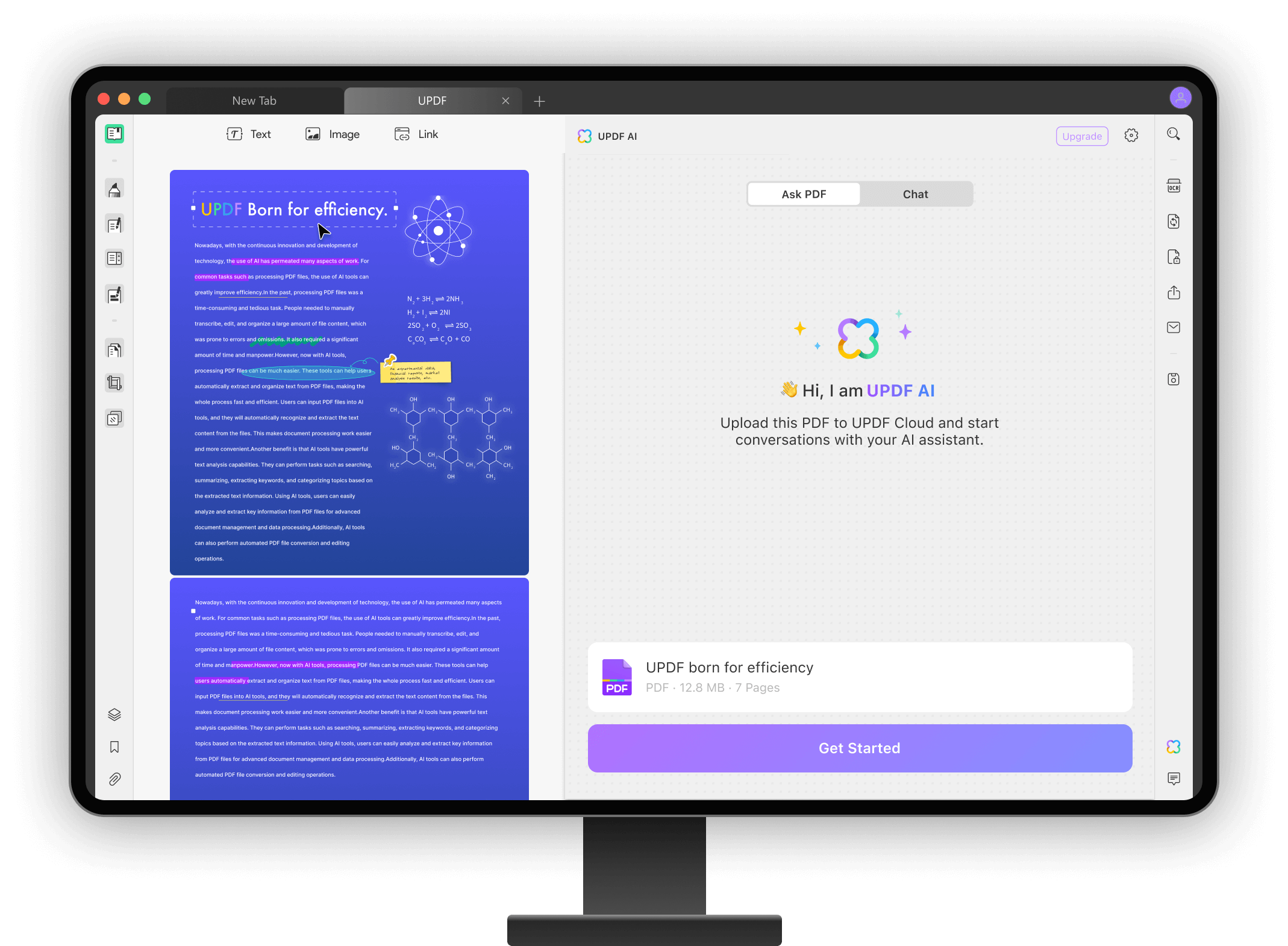This screenshot has width=1288, height=946.
Task: Switch to the Chat tab
Action: pos(914,194)
